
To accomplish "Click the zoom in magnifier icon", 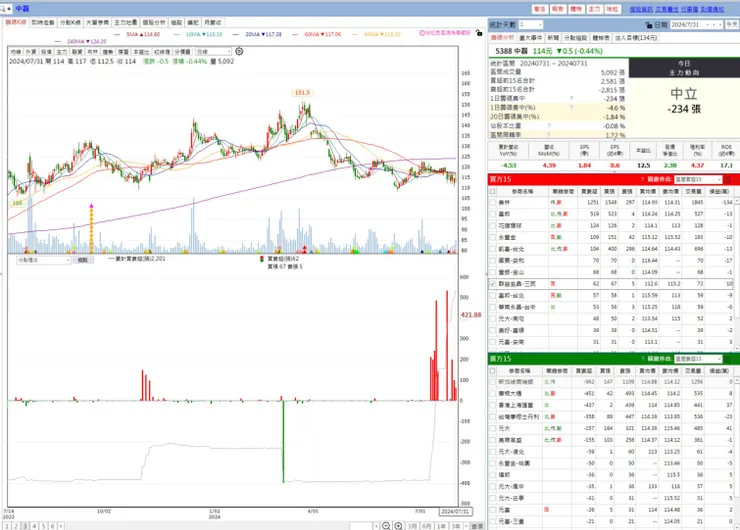I will coord(398,526).
